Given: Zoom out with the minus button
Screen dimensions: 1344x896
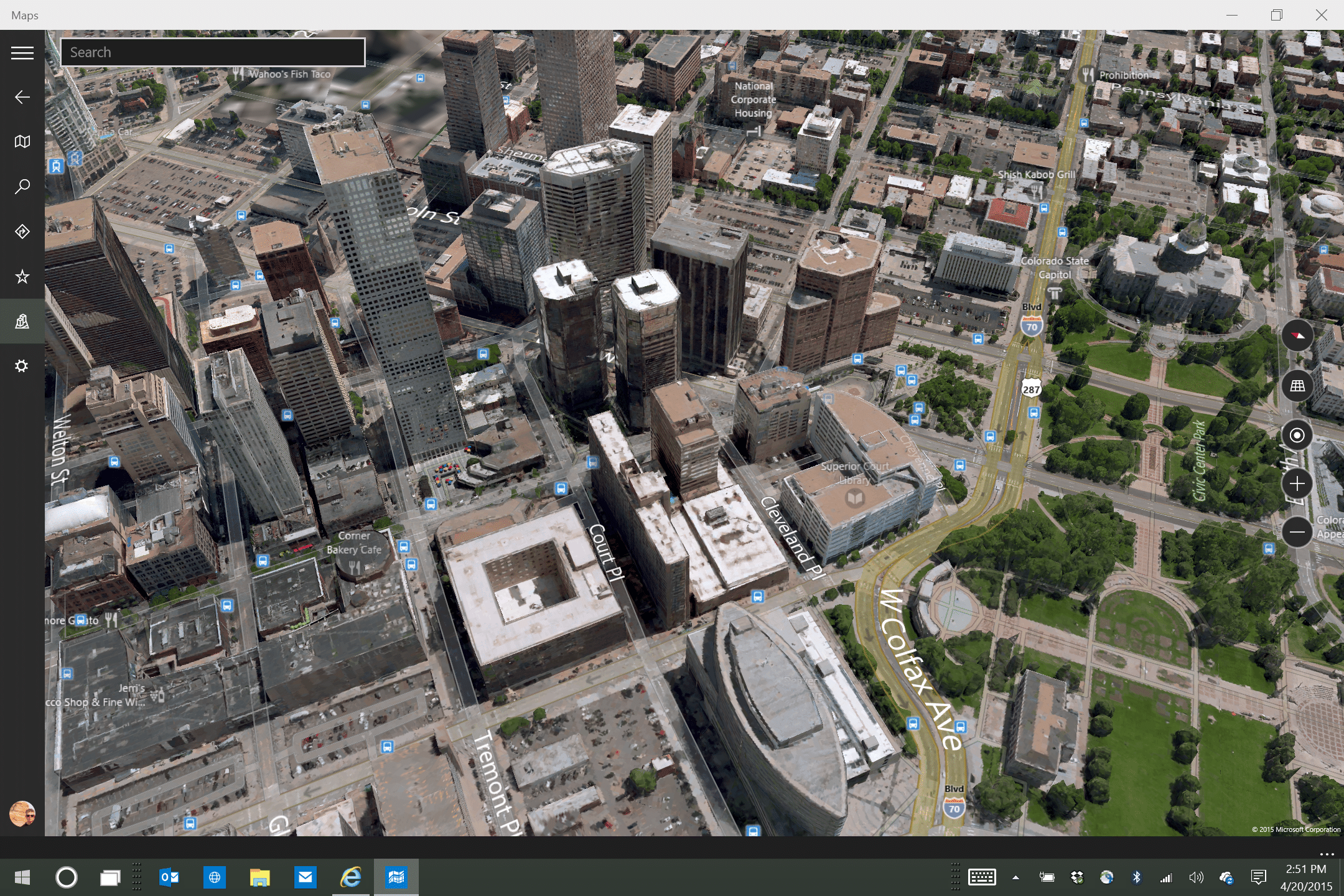Looking at the screenshot, I should pos(1297,532).
